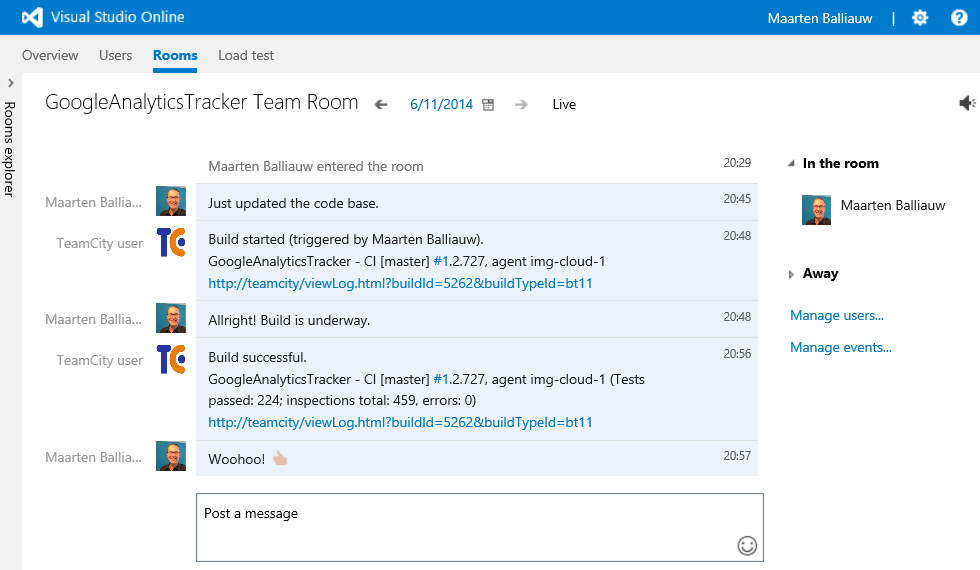
Task: Open the emoticon smiley picker
Action: [747, 546]
